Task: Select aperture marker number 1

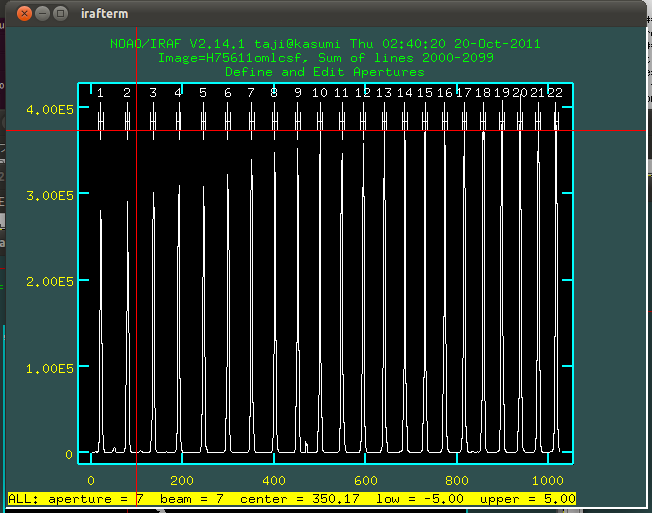Action: [100, 93]
